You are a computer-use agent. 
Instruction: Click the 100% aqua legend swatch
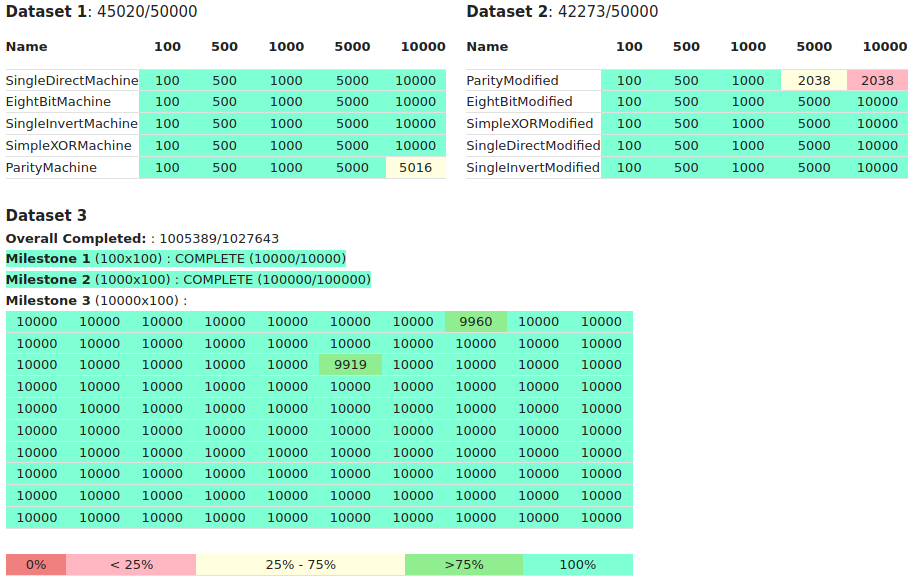[x=578, y=565]
